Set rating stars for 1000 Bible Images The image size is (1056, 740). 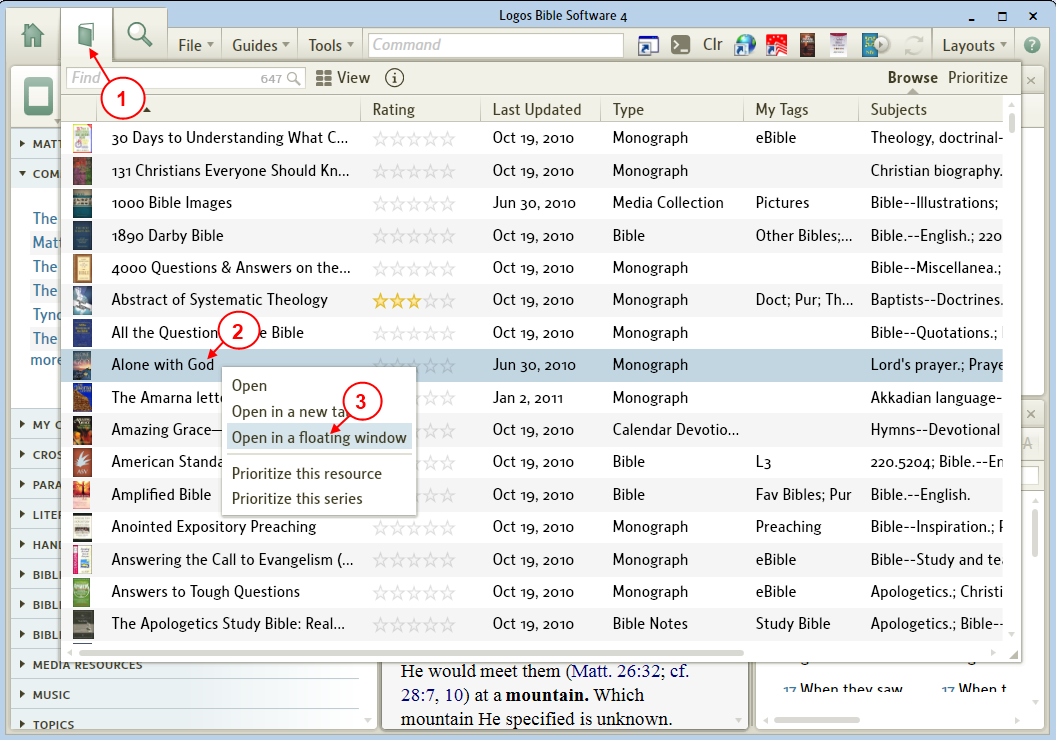[414, 203]
